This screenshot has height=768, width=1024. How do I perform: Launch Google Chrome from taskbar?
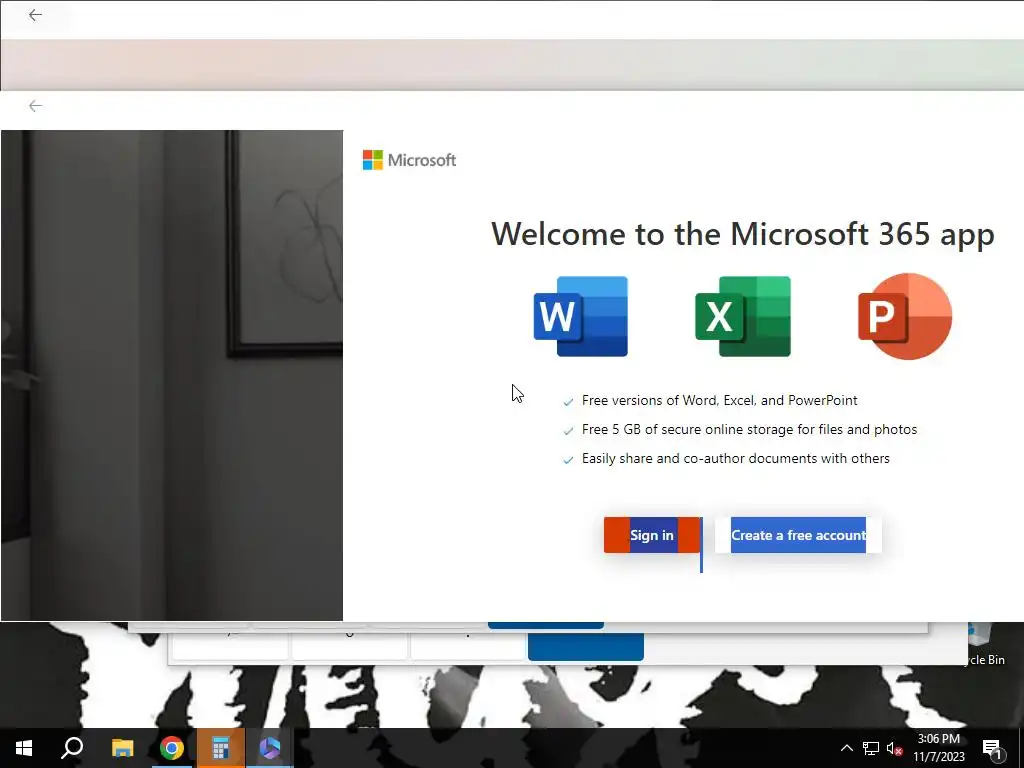coord(171,748)
